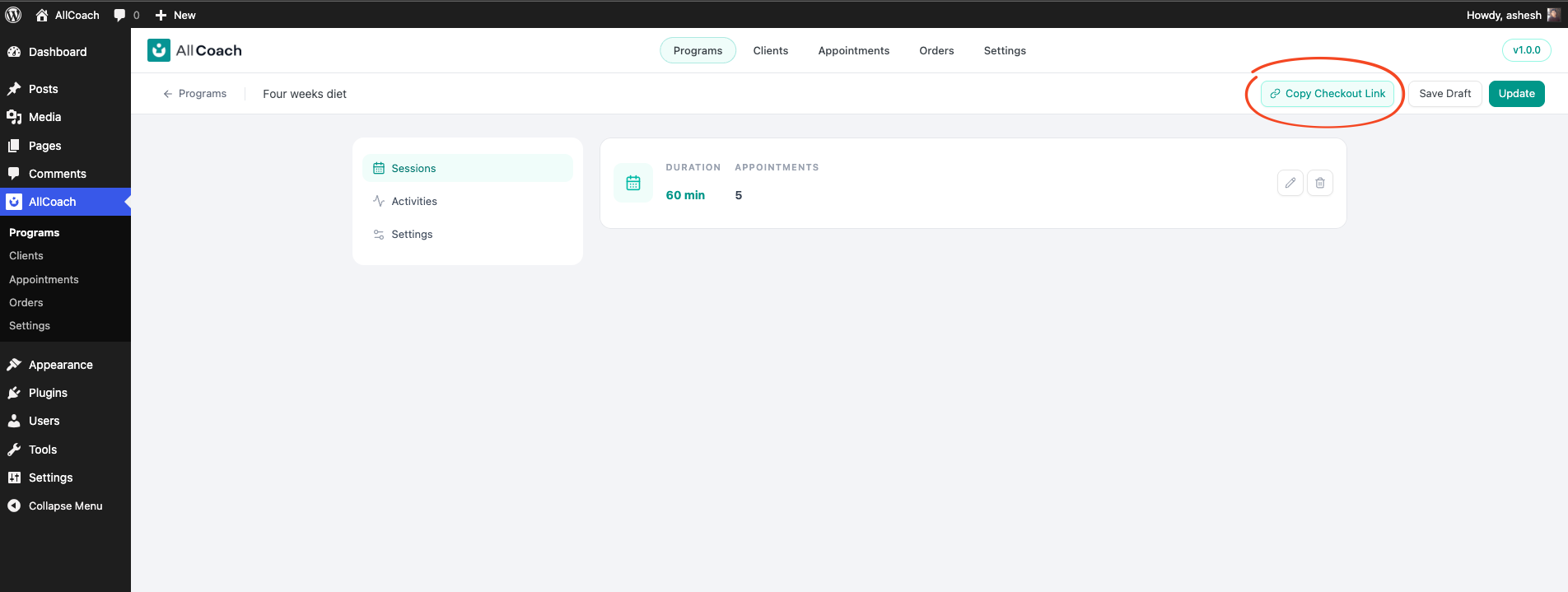Screen dimensions: 1568x592
Task: Switch to the Settings top tab
Action: pyautogui.click(x=1005, y=50)
